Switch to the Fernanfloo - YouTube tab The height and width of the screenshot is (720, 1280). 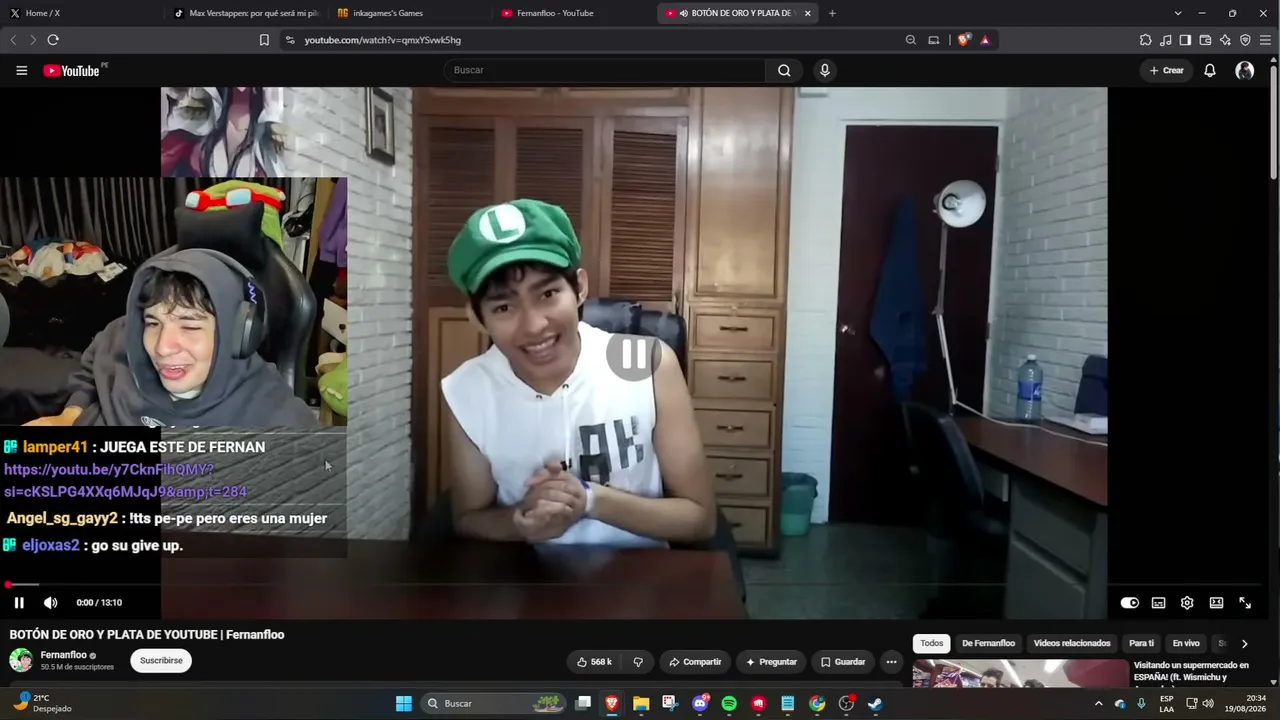click(x=572, y=13)
